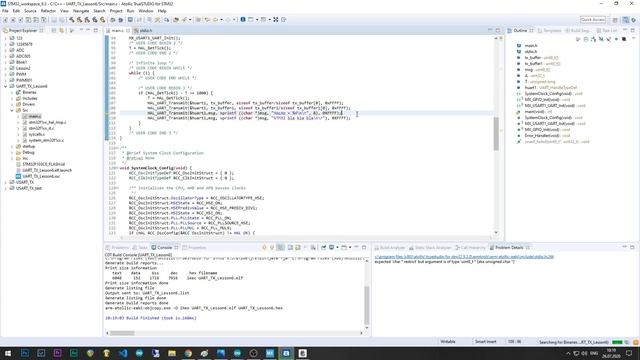Image resolution: width=640 pixels, height=360 pixels.
Task: Select Blink1 project in Project Explorer
Action: pos(21,62)
